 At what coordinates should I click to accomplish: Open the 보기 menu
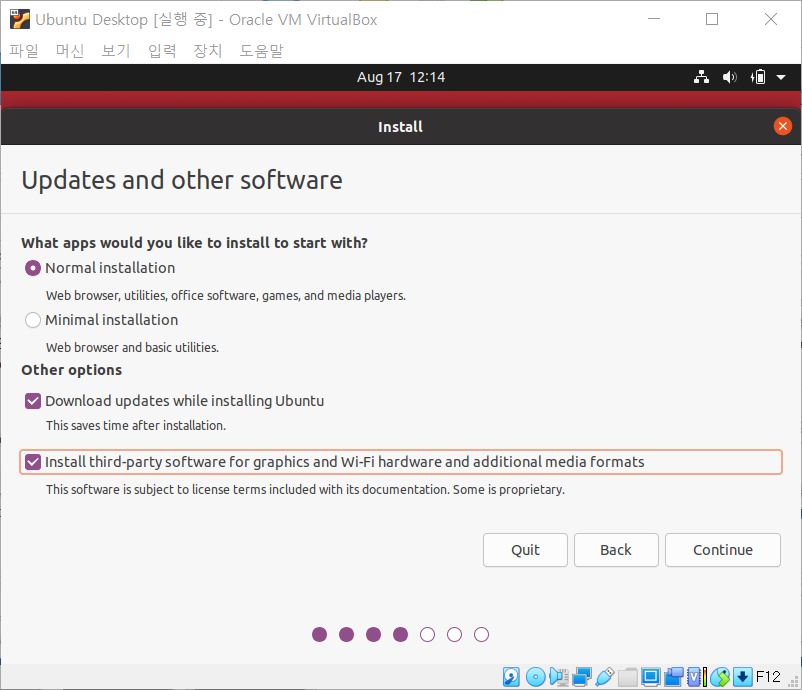(116, 51)
